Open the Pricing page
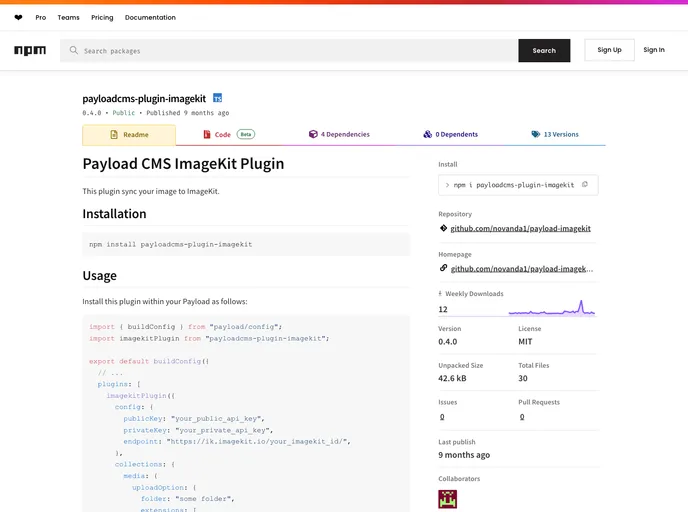Screen dimensions: 688x512 102,18
